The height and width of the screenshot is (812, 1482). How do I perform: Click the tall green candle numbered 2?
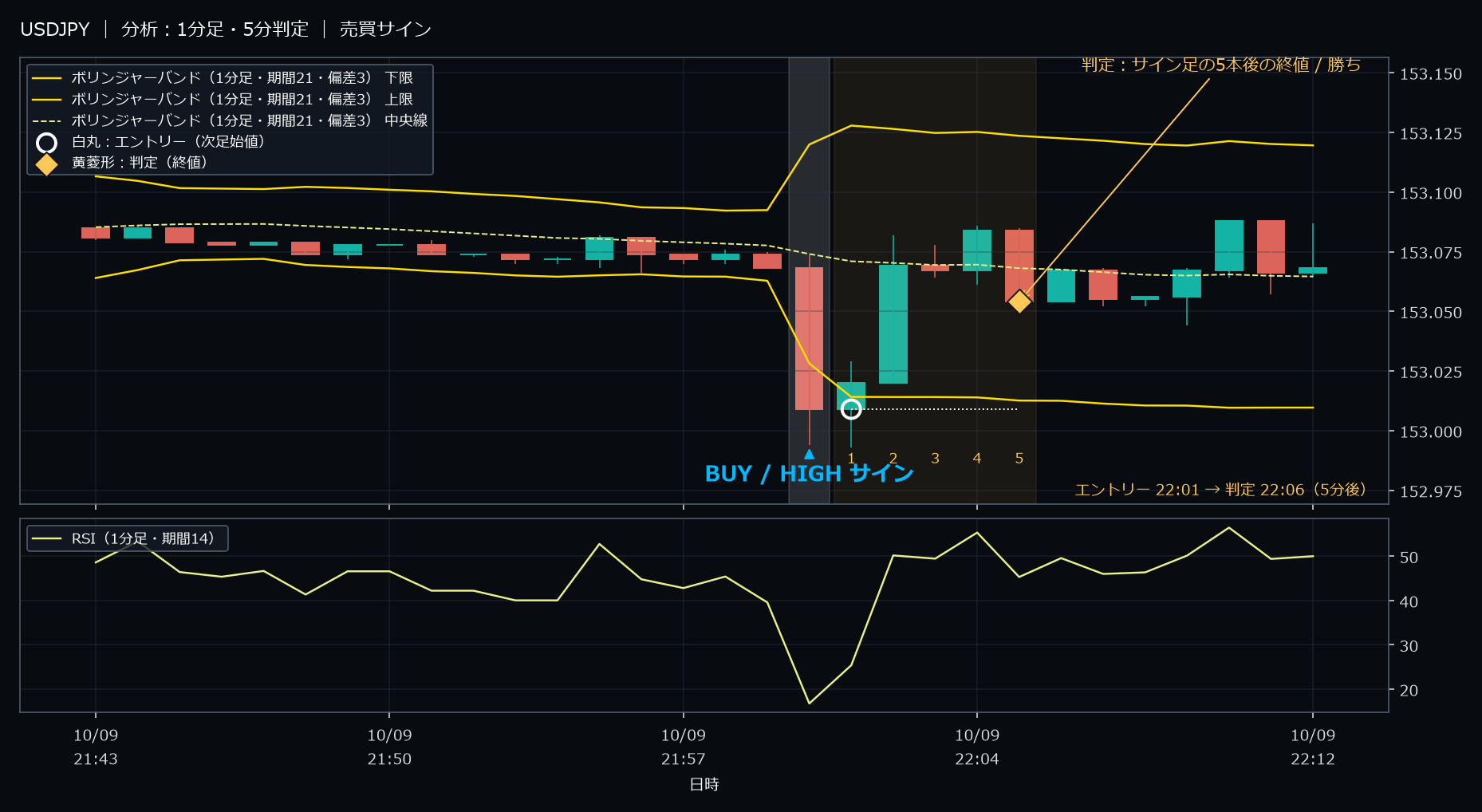pos(893,324)
